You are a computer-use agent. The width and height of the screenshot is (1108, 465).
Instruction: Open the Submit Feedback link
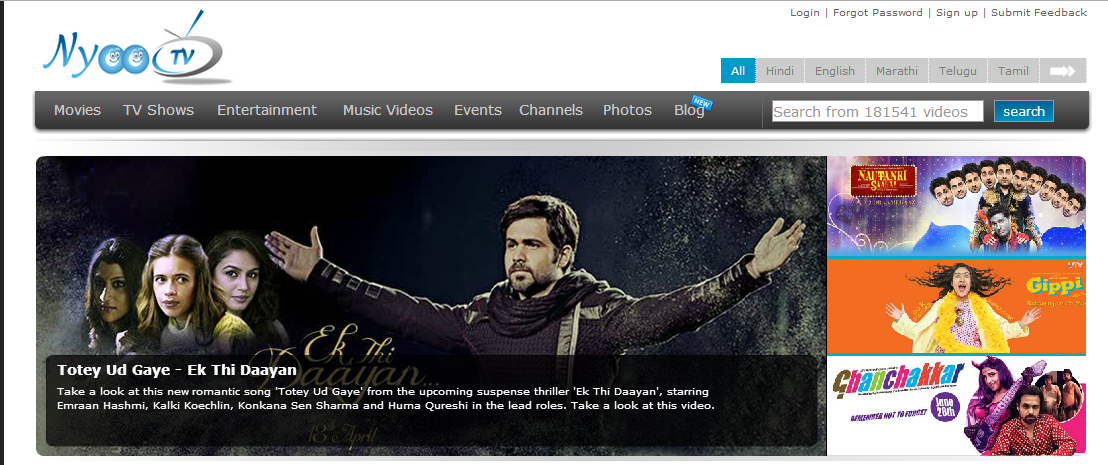[x=1039, y=13]
